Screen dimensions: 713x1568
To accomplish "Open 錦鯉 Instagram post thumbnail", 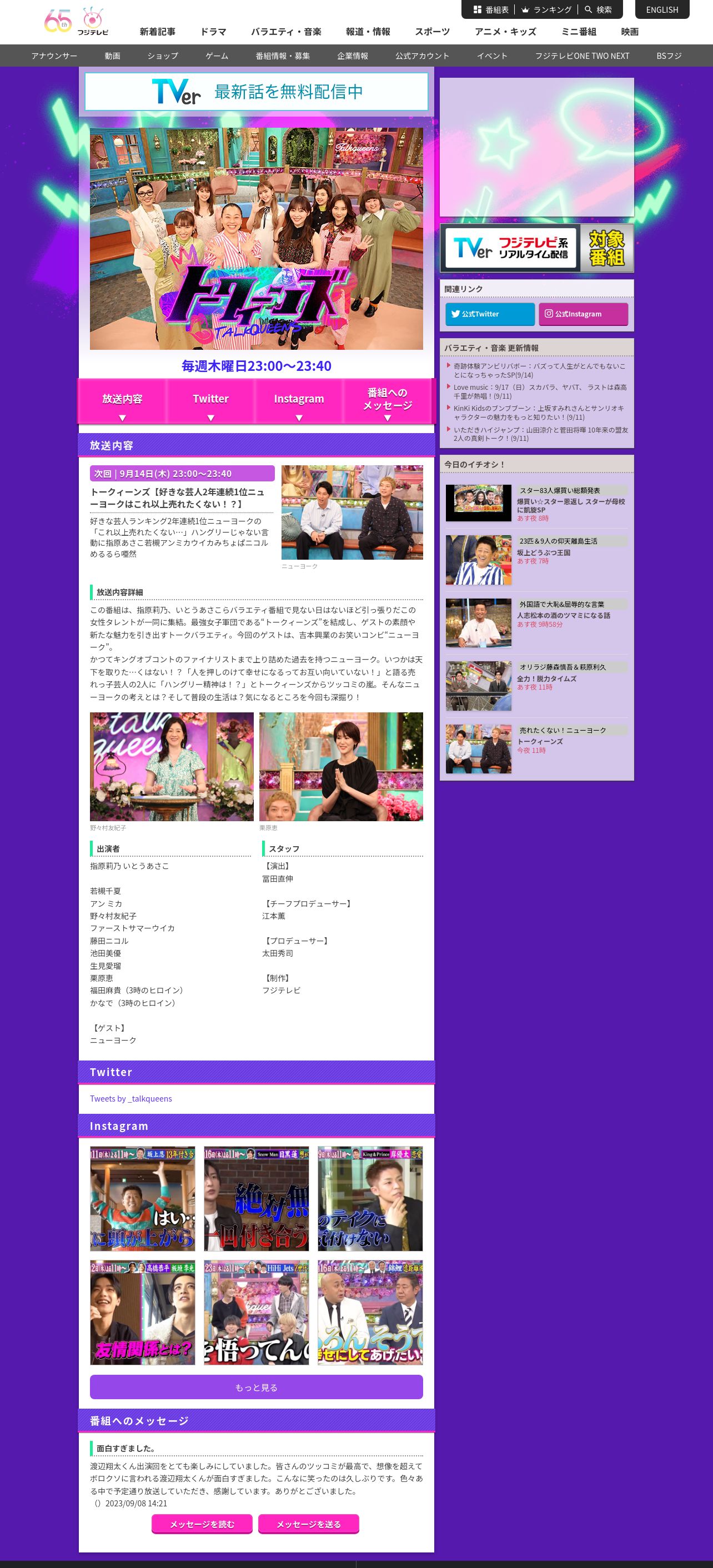I will 370,1313.
